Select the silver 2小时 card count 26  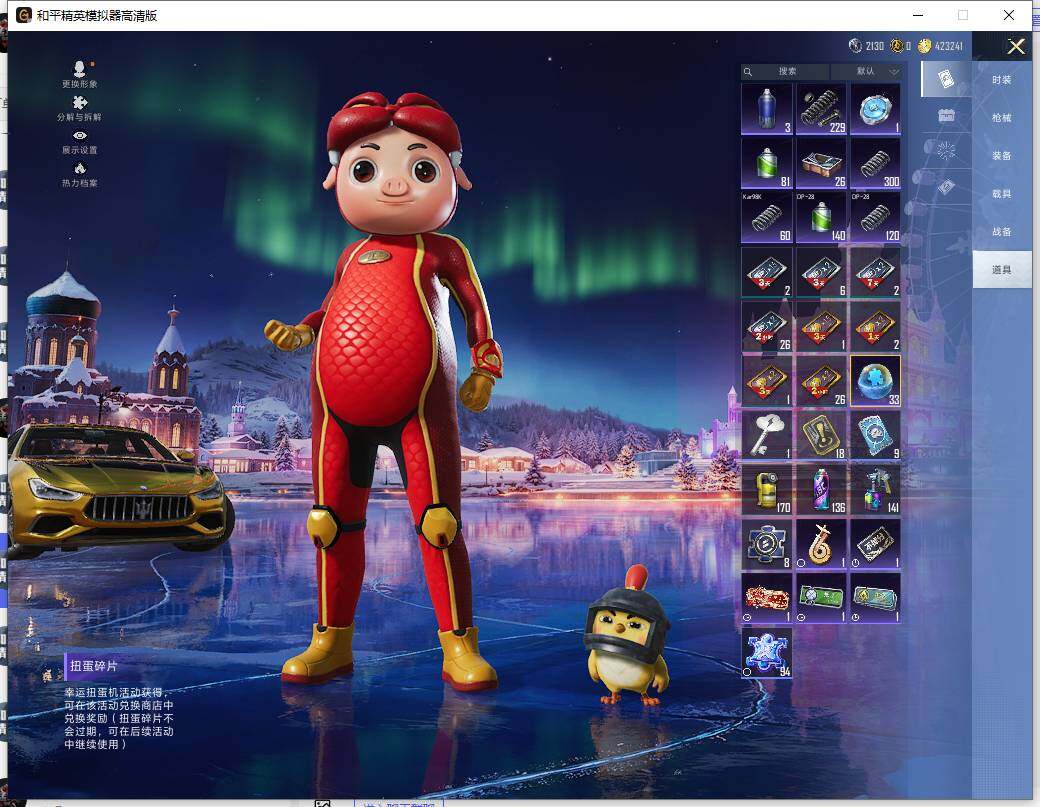tap(766, 326)
